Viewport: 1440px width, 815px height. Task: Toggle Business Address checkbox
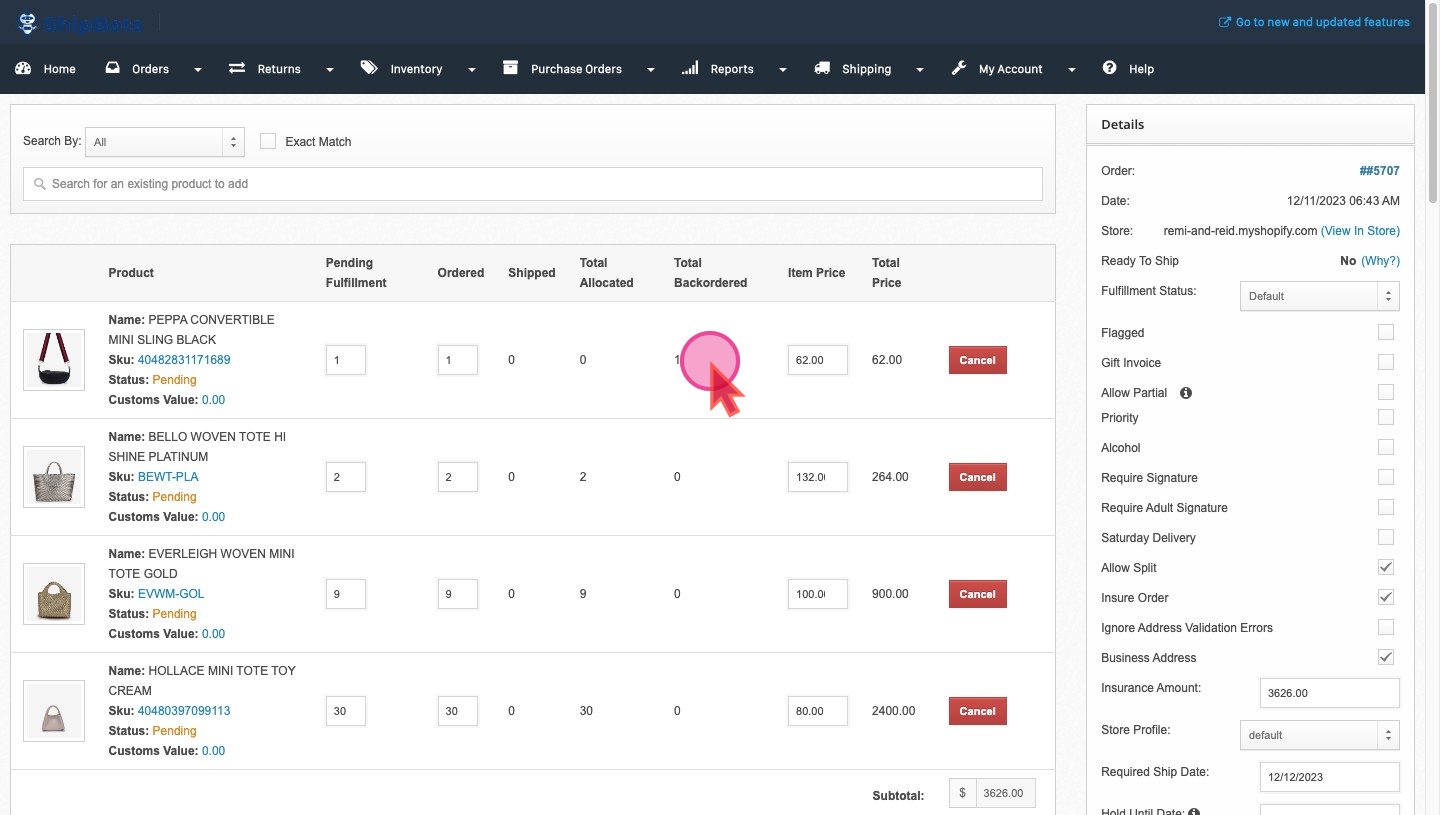coord(1386,657)
